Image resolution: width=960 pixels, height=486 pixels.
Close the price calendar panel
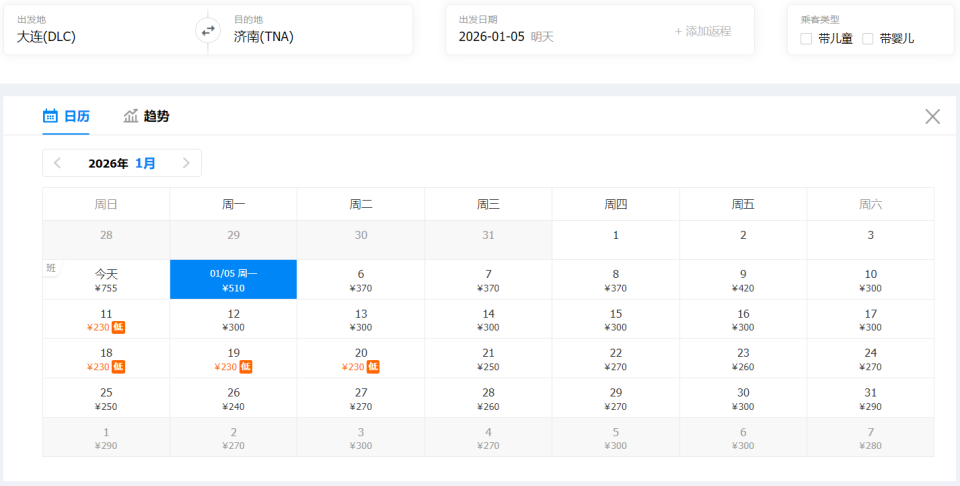tap(932, 116)
